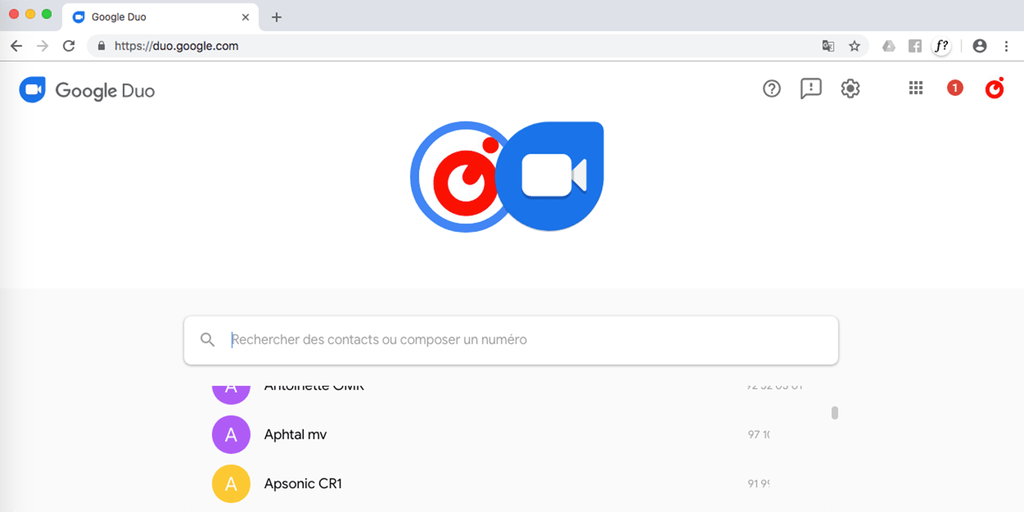Screen dimensions: 1024x512
Task: Open the Google account avatar
Action: (995, 88)
